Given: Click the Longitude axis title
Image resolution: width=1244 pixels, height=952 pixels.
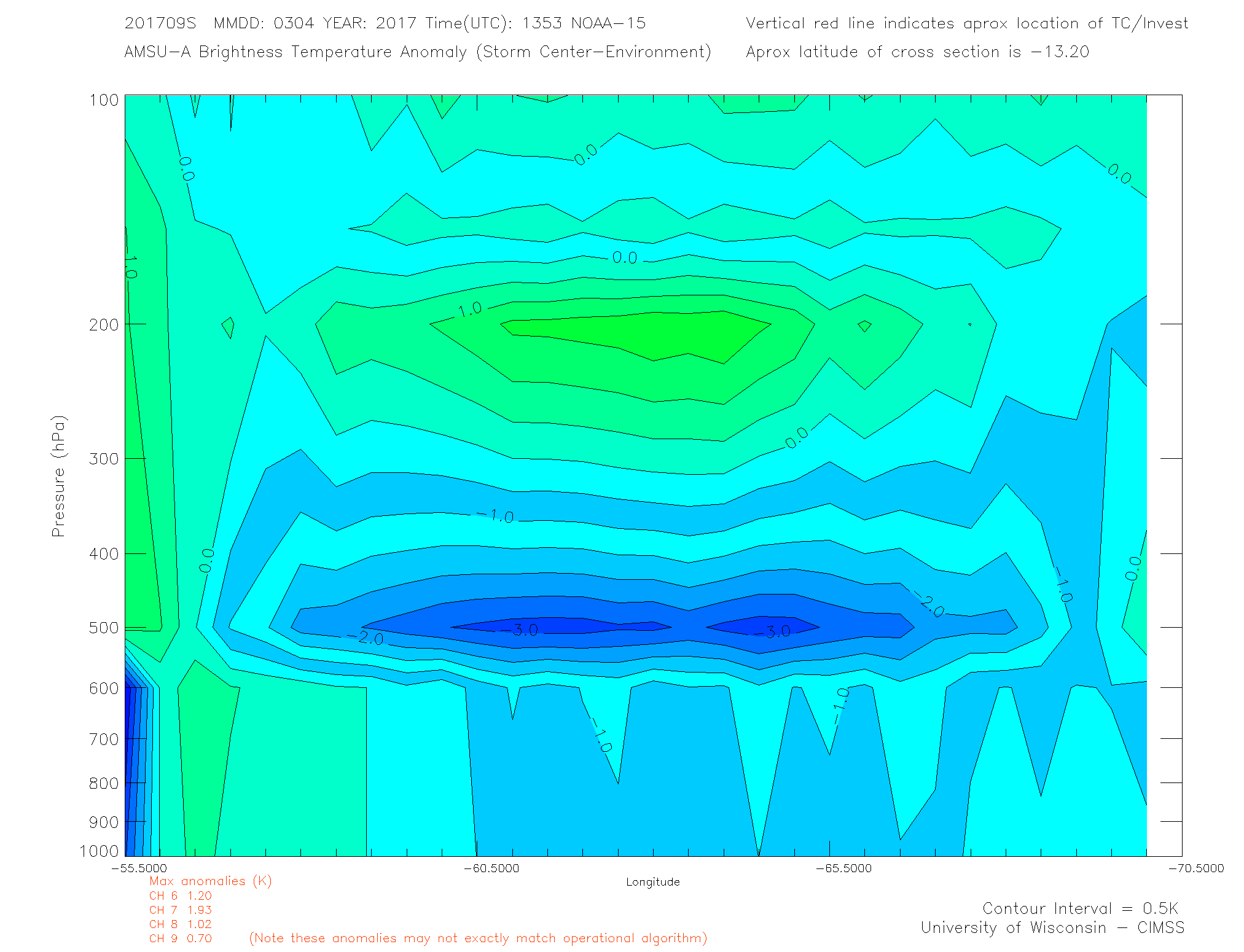Looking at the screenshot, I should tap(652, 882).
